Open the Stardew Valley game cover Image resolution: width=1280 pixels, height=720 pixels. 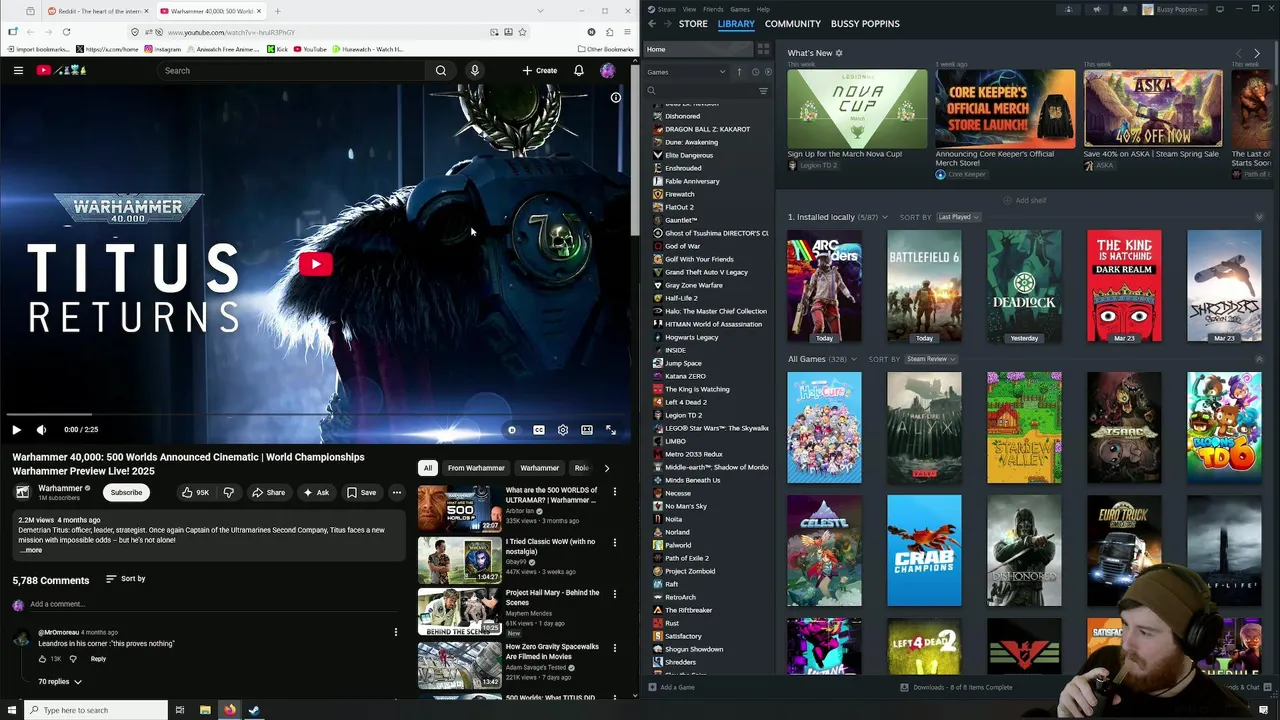click(1024, 428)
